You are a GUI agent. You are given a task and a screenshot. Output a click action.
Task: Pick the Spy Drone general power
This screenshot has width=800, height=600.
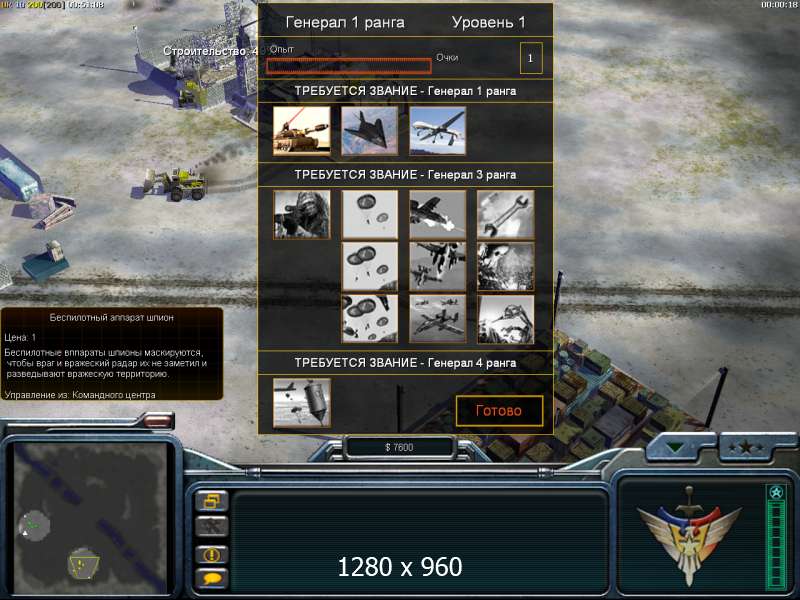pos(438,131)
